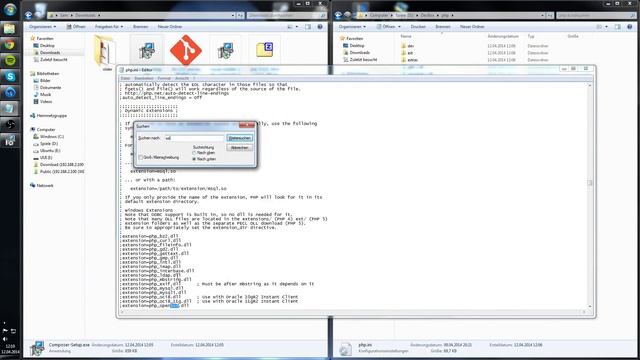
Task: Open the Ansicht menu in Editor
Action: click(182, 78)
